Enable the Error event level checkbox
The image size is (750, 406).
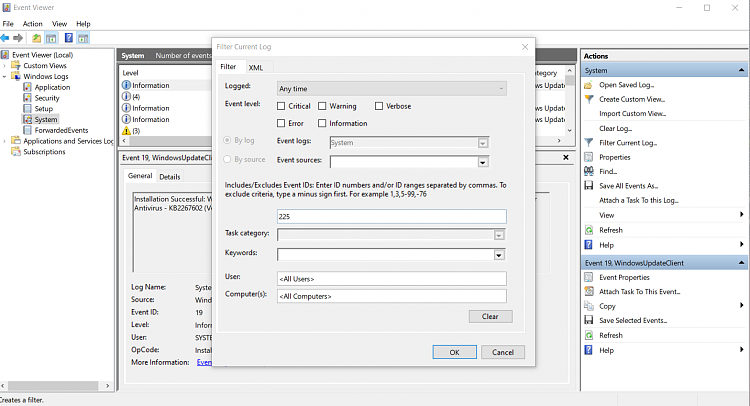point(281,123)
